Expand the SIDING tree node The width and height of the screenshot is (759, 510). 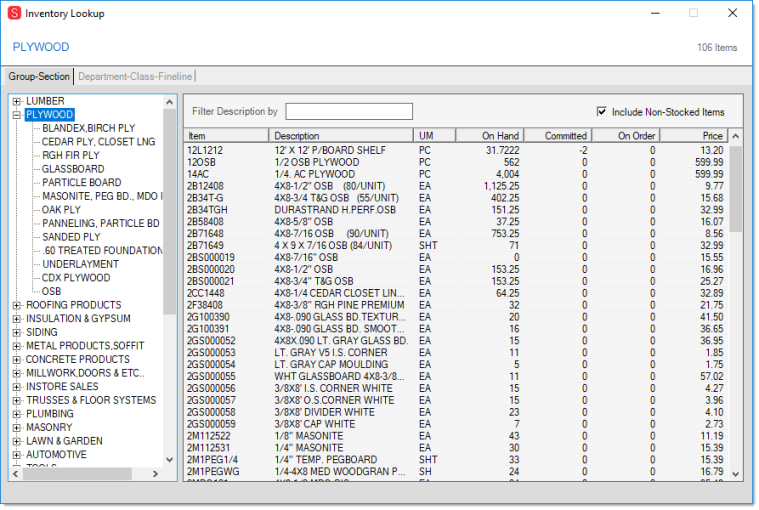[17, 332]
